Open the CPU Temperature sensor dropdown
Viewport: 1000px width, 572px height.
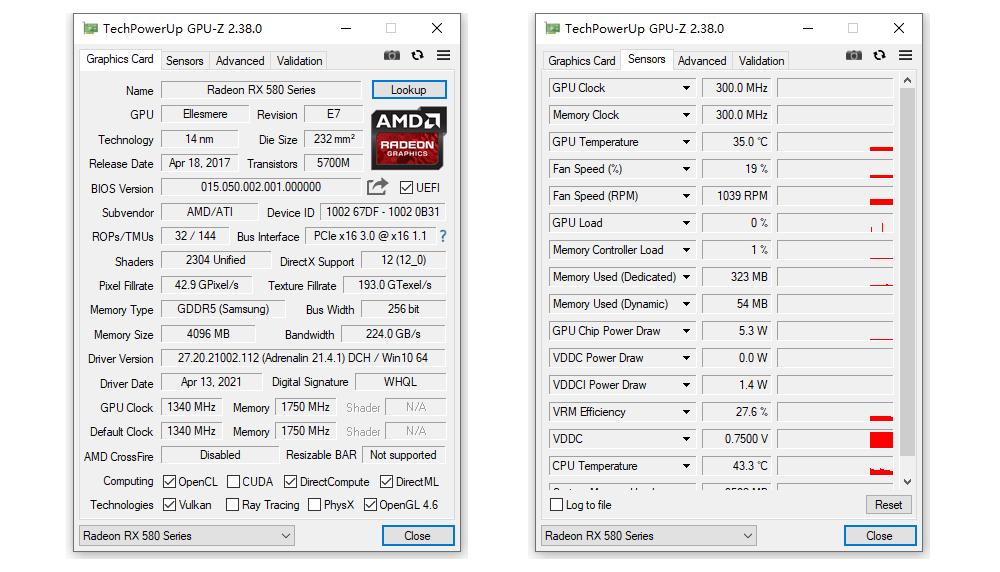pyautogui.click(x=686, y=466)
